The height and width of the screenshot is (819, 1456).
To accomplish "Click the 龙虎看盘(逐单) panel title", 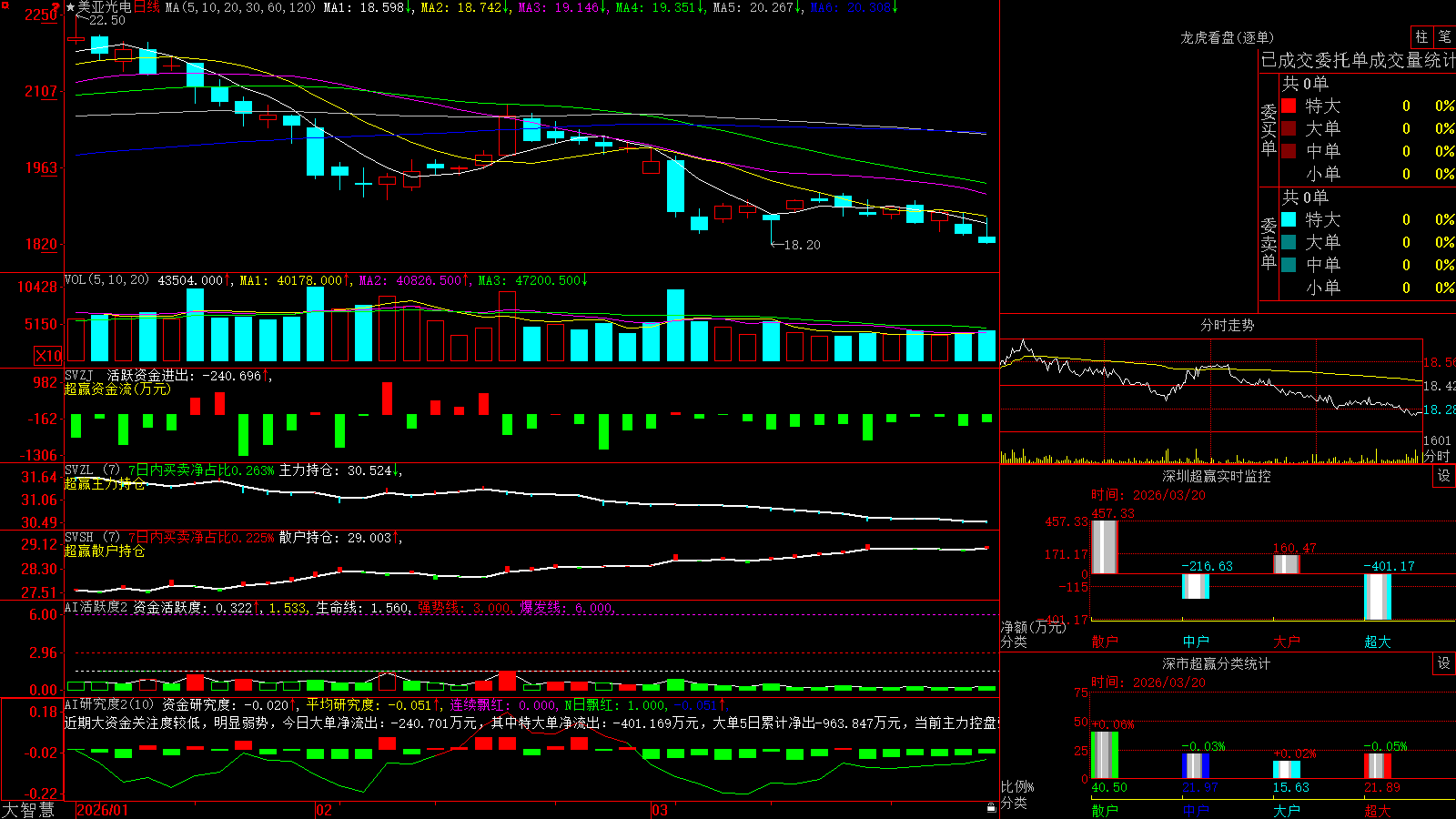I will [x=1227, y=37].
